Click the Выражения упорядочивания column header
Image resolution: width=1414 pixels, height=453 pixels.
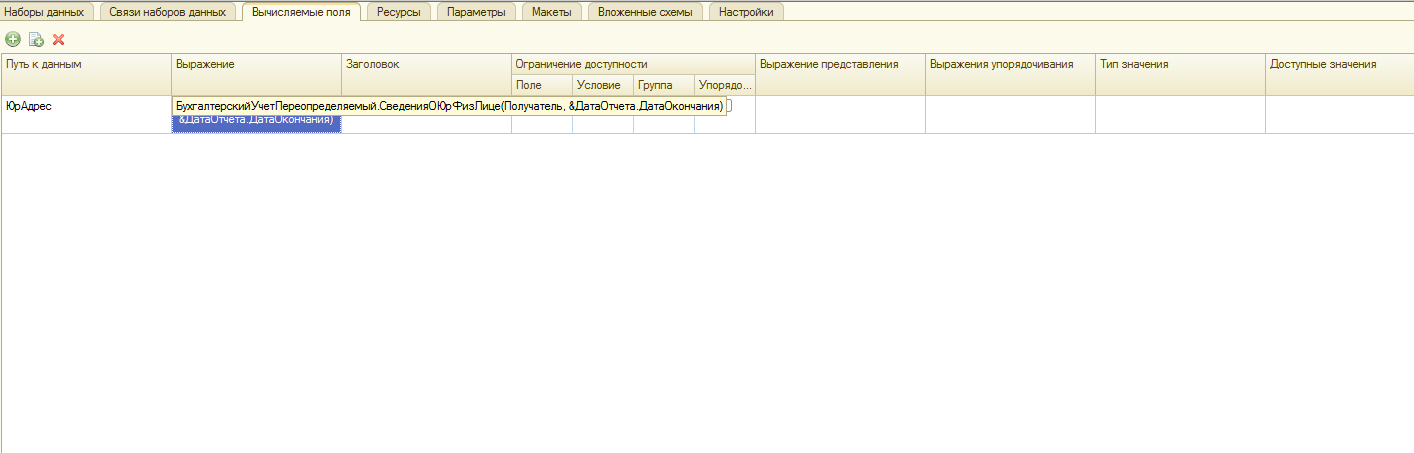[x=1011, y=74]
